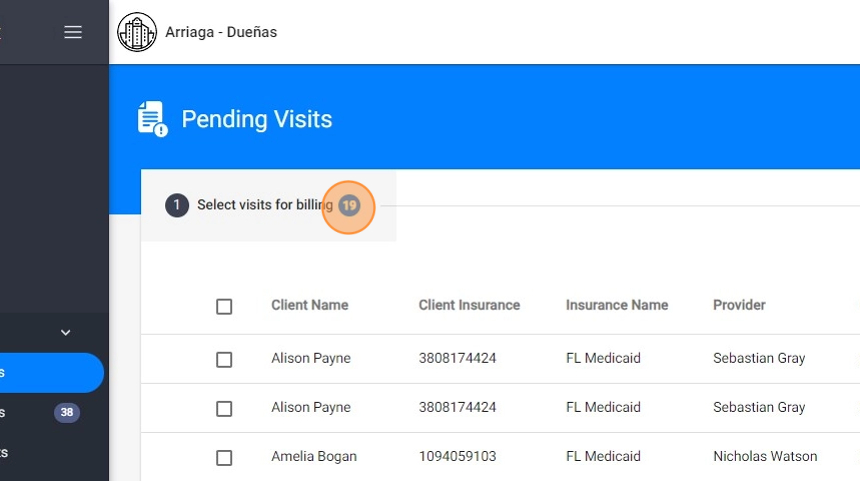Select the Amelia Bogan row checkbox
The width and height of the screenshot is (860, 481).
pos(224,457)
